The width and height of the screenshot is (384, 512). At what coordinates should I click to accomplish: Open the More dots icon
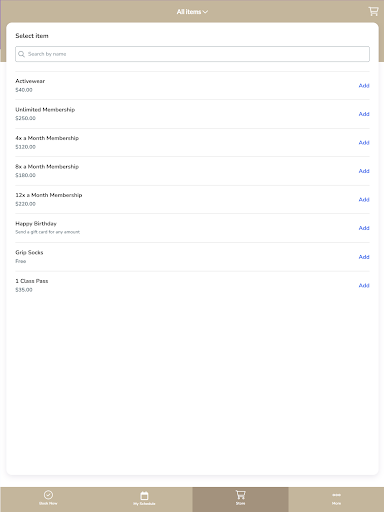coord(336,495)
